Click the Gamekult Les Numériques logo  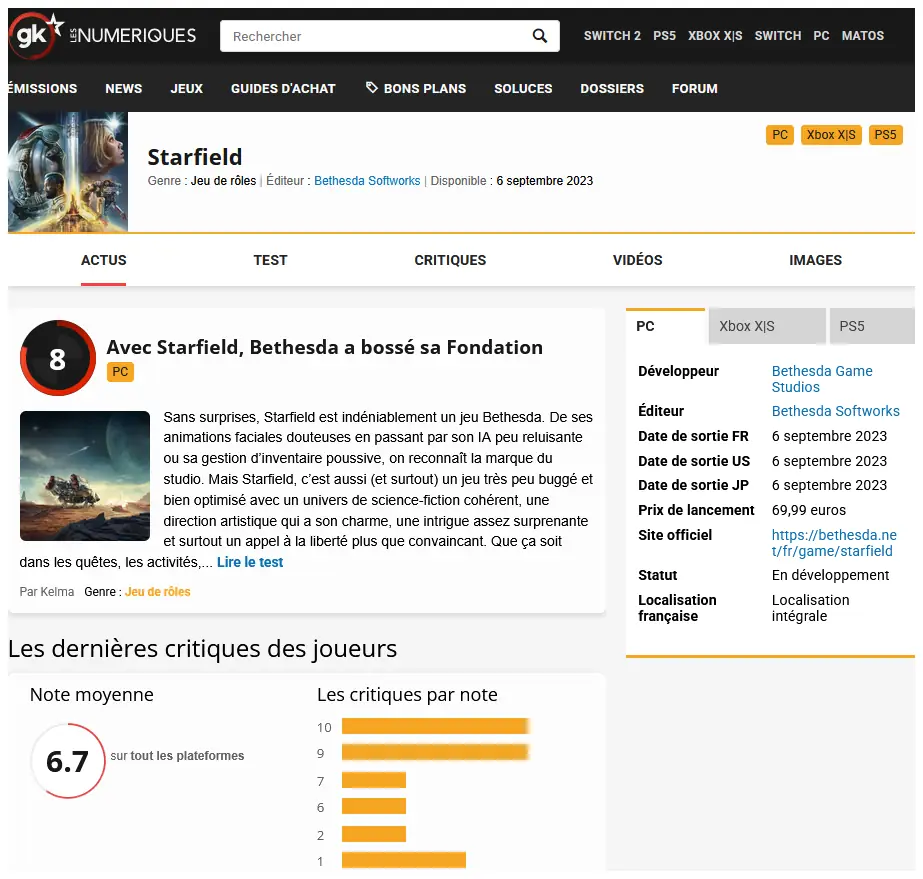tap(102, 36)
